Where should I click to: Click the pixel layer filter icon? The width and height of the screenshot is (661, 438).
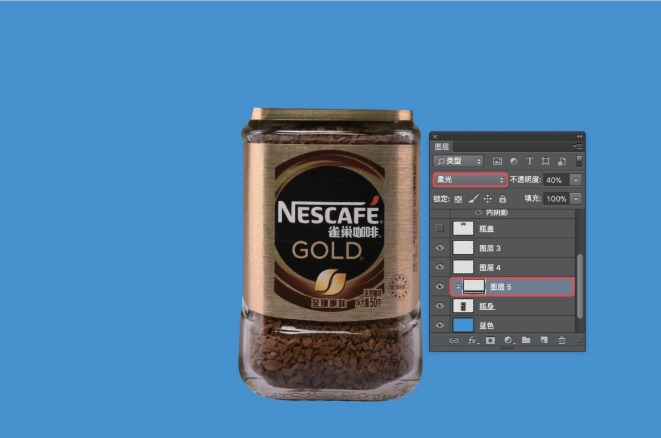(x=497, y=161)
